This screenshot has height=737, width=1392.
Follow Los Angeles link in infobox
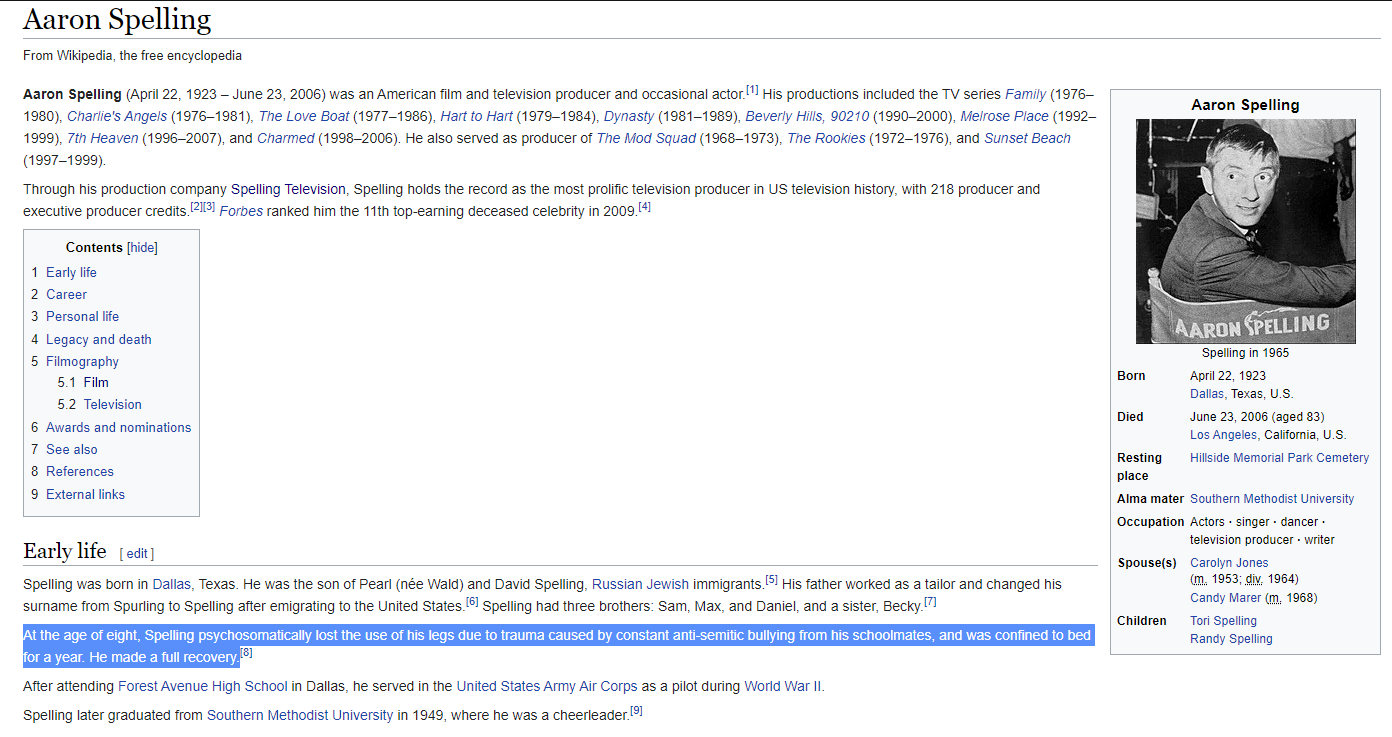(x=1223, y=435)
